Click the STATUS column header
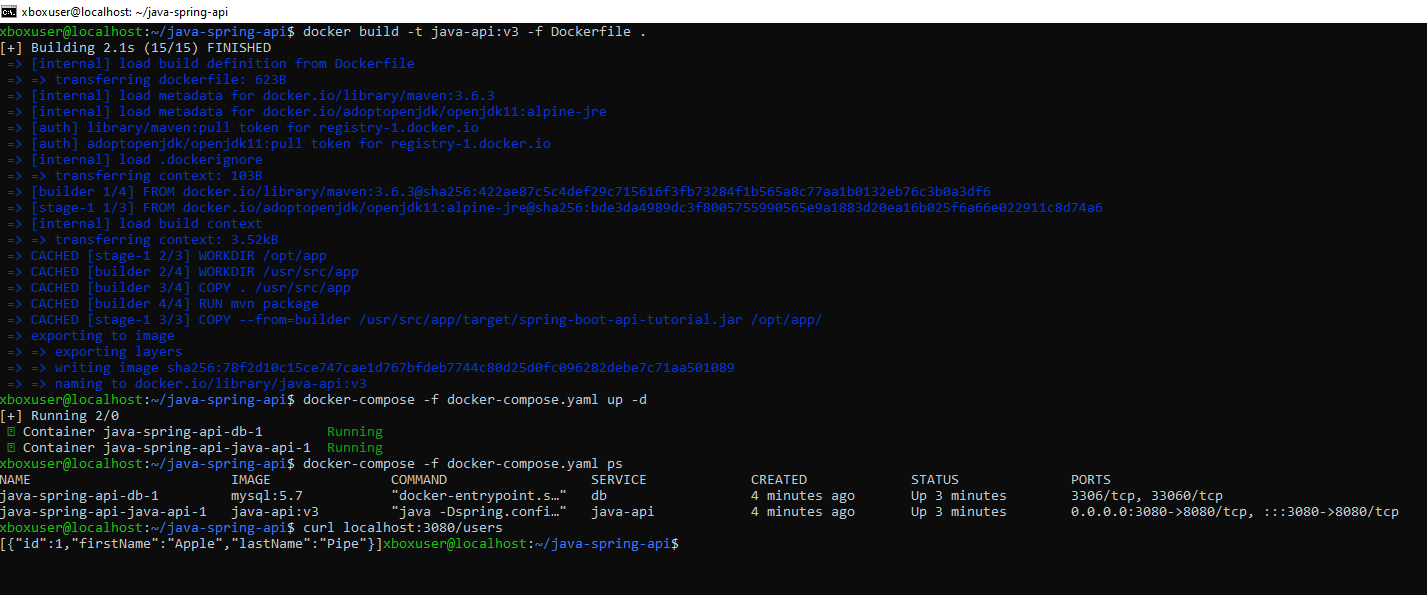 pyautogui.click(x=935, y=480)
